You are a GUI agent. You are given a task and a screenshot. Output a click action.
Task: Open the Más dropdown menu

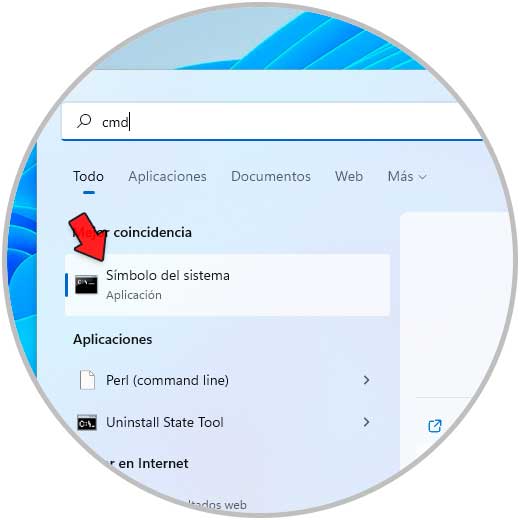pos(407,176)
